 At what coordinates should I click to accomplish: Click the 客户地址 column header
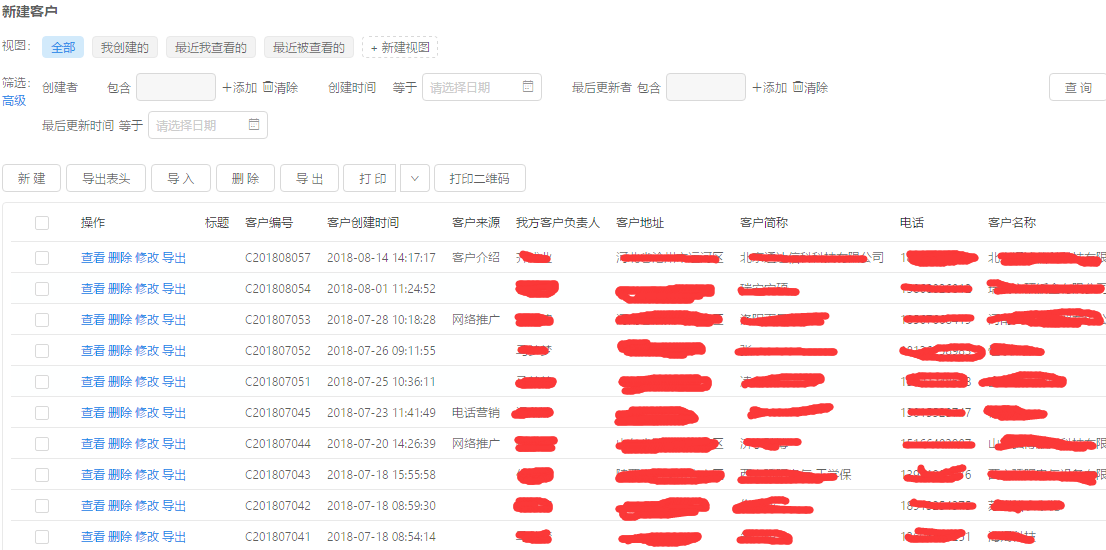point(640,223)
